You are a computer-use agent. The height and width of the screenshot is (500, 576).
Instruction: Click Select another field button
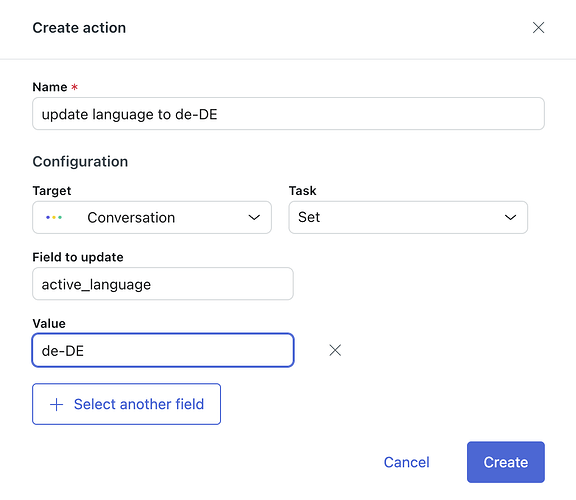pyautogui.click(x=126, y=404)
